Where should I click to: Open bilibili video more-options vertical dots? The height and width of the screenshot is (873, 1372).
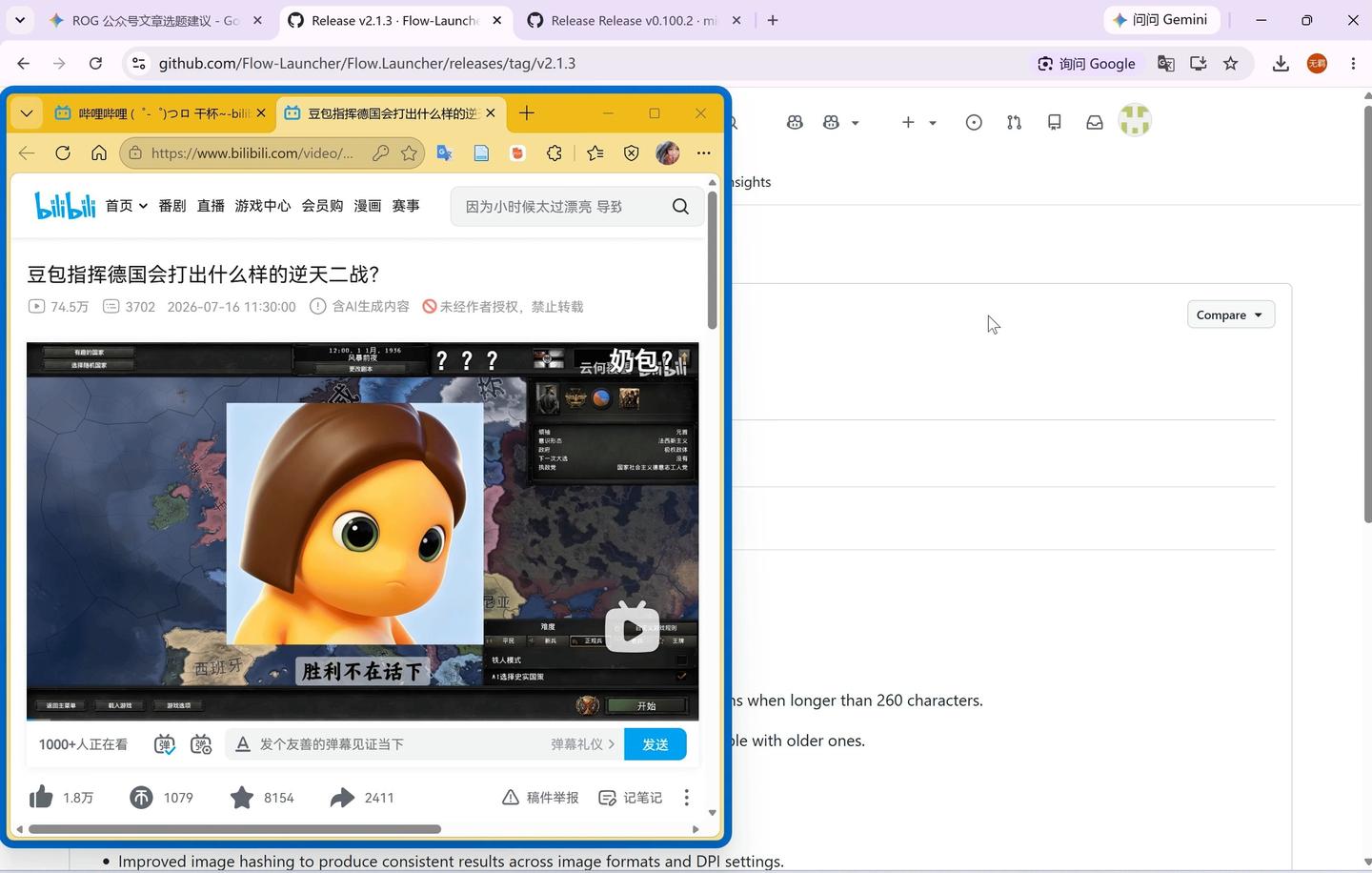pos(686,798)
